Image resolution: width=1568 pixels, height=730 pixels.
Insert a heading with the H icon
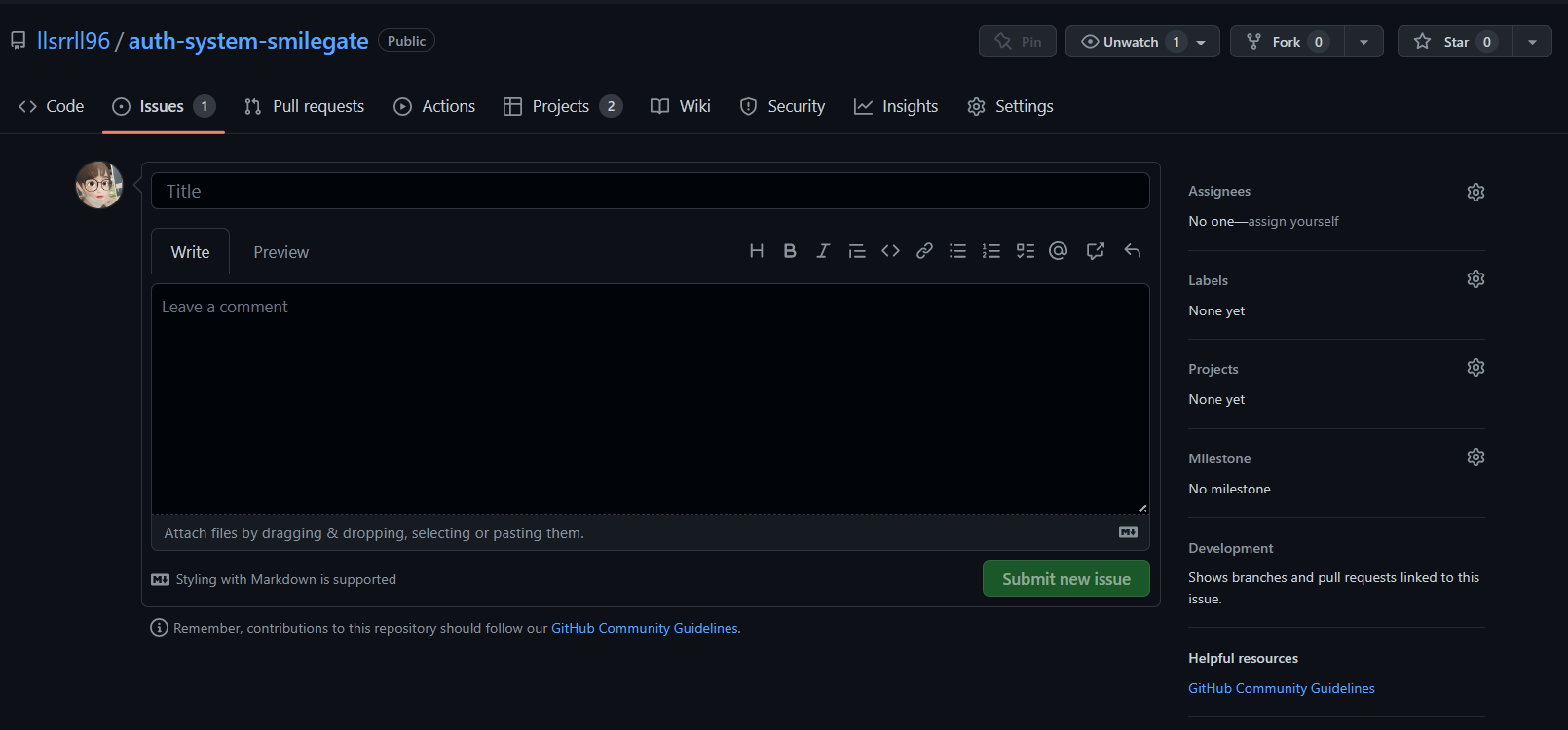tap(757, 251)
